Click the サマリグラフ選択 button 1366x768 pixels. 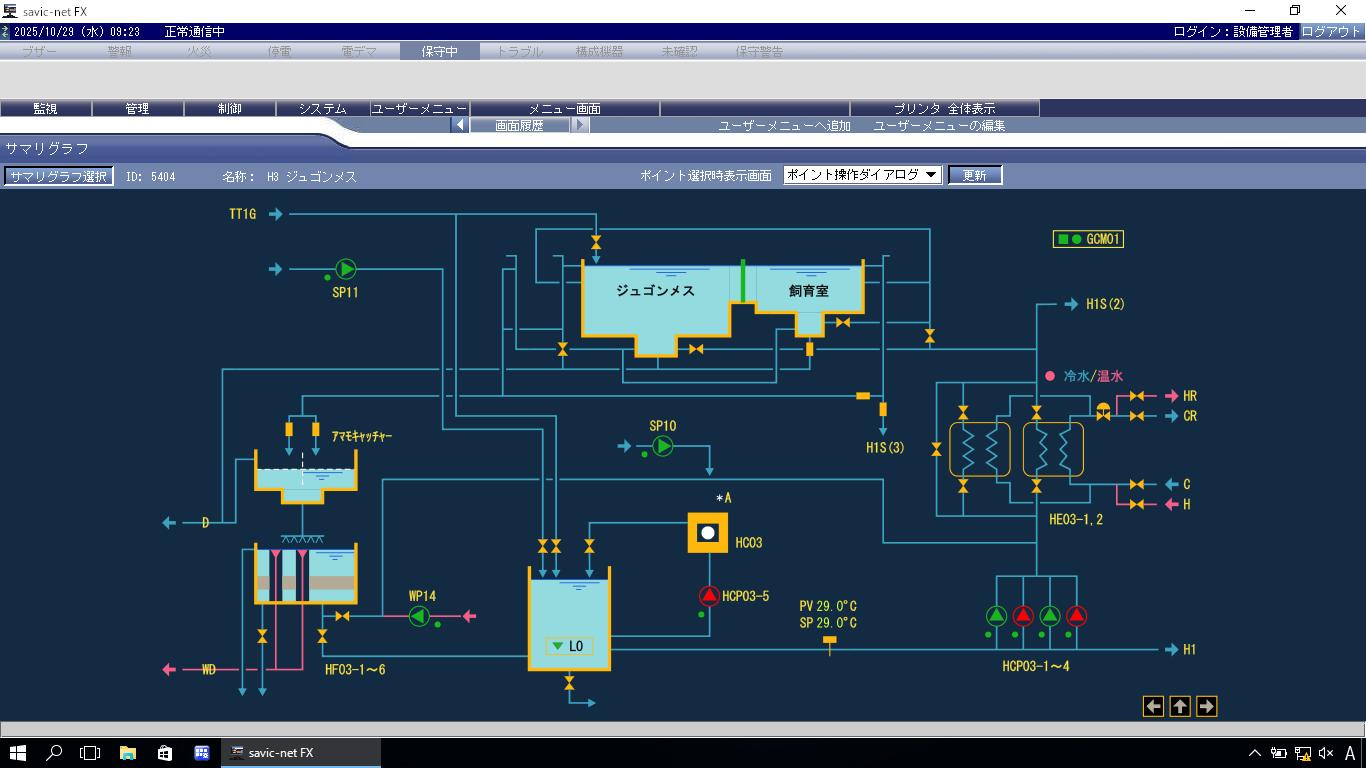pyautogui.click(x=58, y=176)
